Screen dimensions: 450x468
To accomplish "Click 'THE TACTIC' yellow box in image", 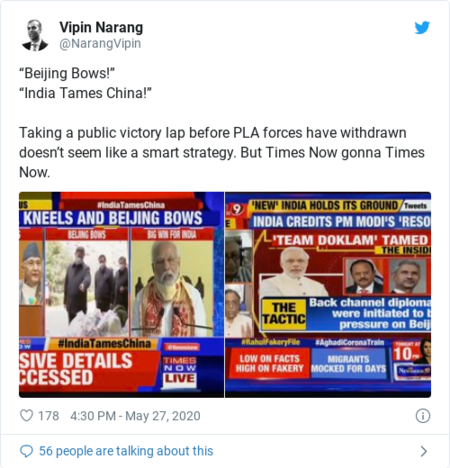I will pyautogui.click(x=284, y=313).
